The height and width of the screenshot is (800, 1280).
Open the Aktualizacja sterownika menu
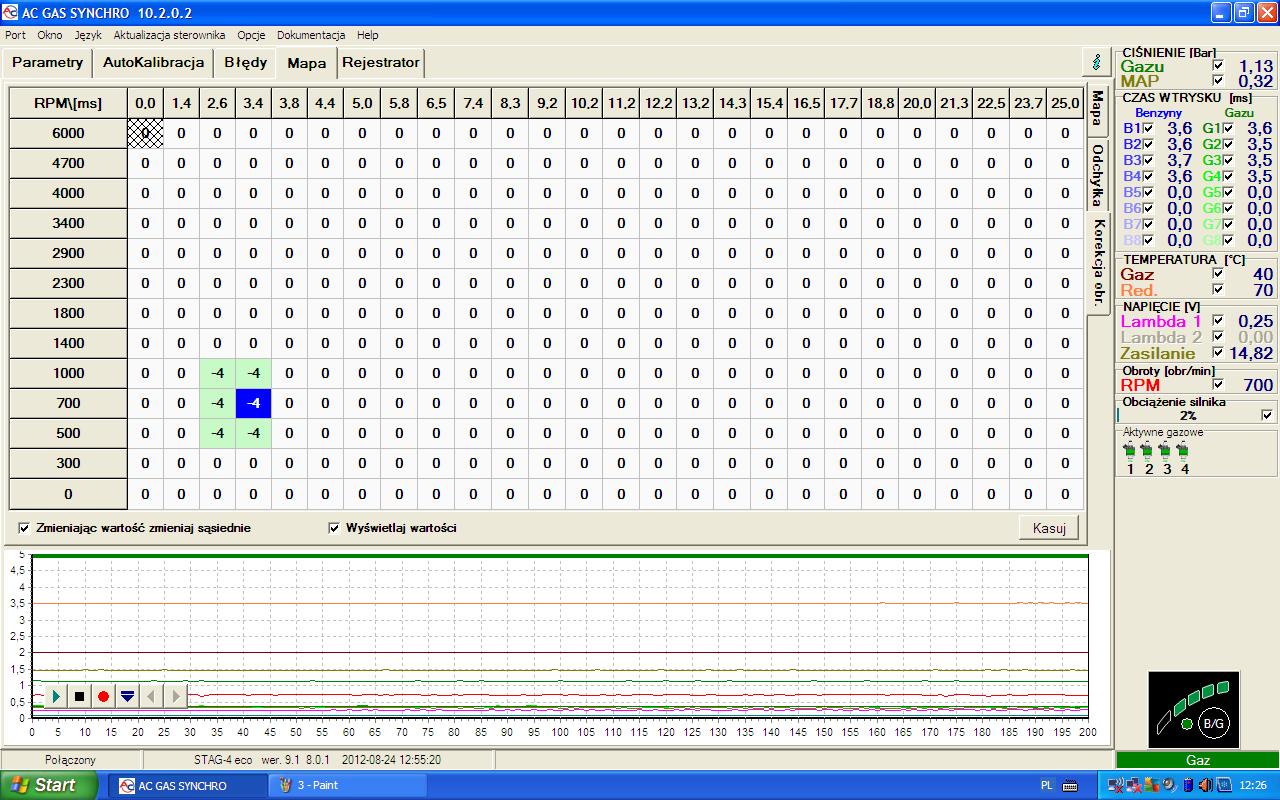point(169,35)
